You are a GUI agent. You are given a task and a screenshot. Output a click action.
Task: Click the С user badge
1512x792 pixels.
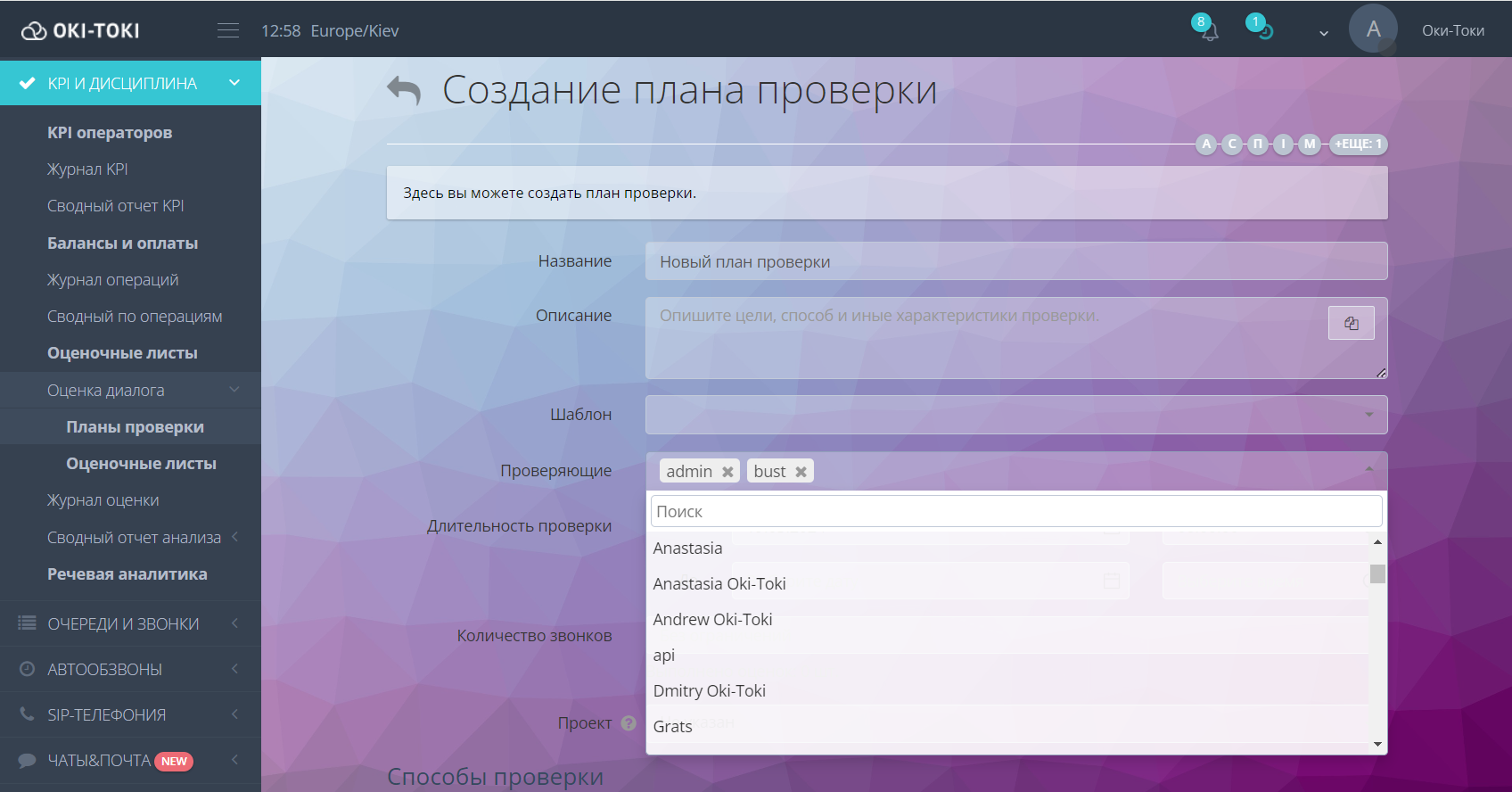1232,144
